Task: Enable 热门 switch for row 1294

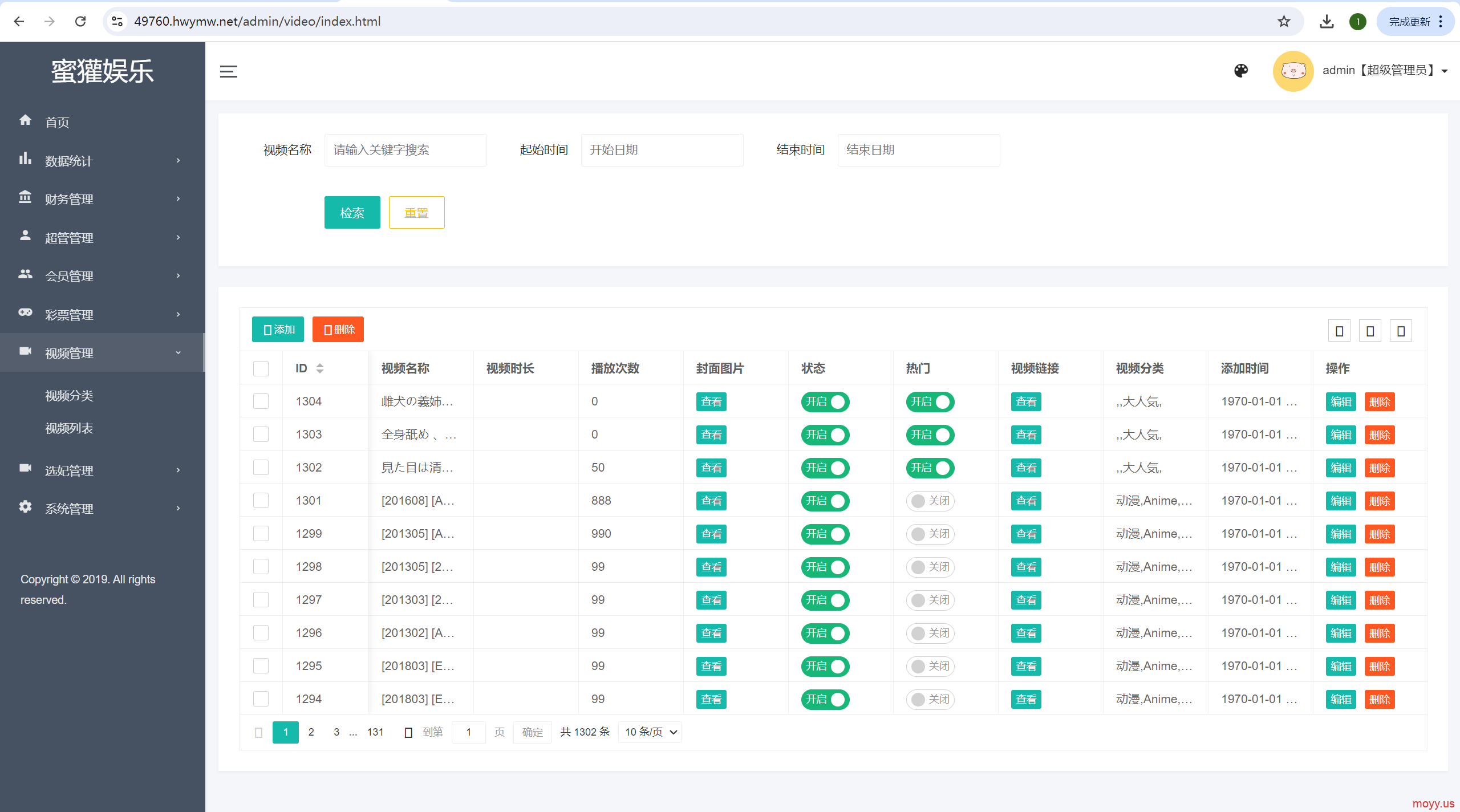Action: click(930, 700)
